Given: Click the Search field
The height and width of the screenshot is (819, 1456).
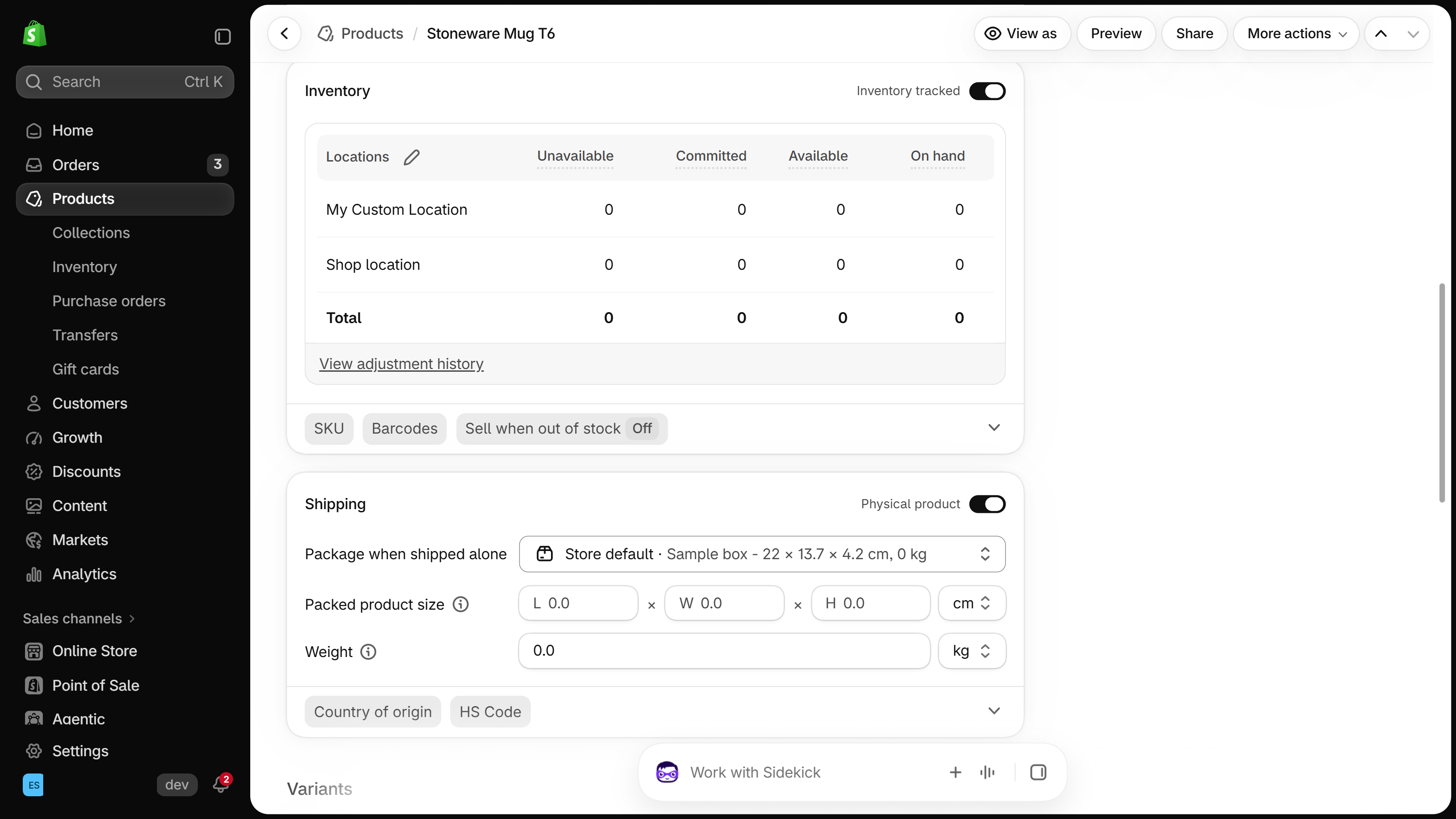Looking at the screenshot, I should pos(125,82).
